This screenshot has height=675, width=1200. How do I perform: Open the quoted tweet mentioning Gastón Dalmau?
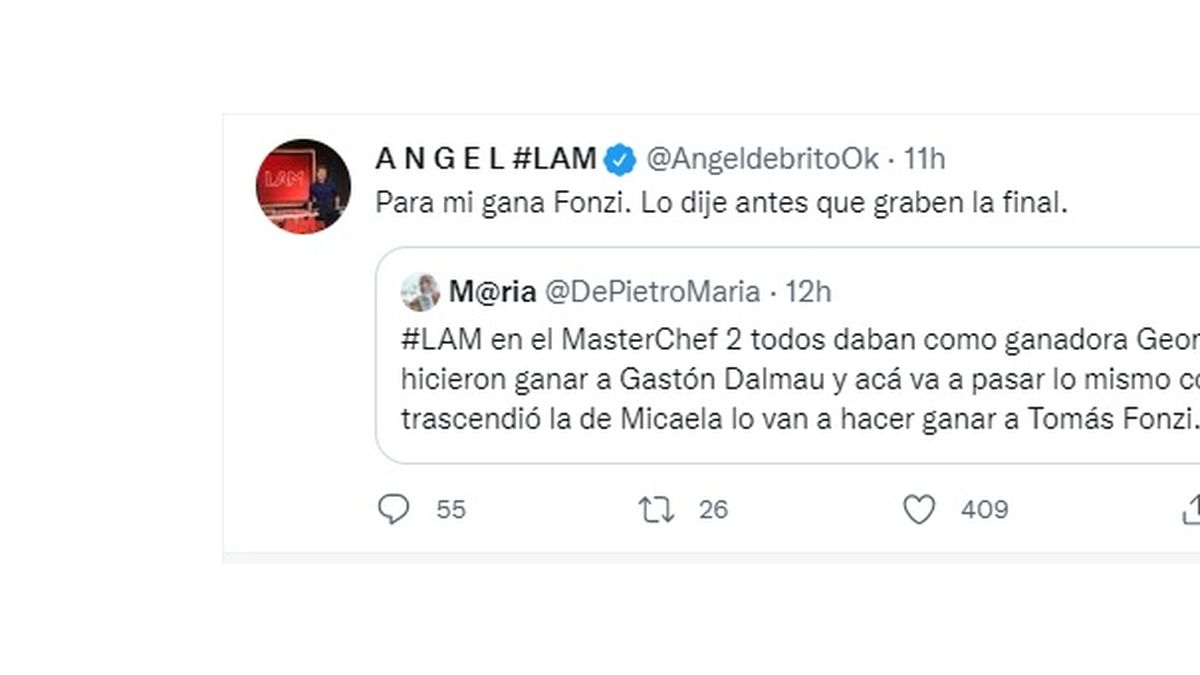pyautogui.click(x=788, y=355)
